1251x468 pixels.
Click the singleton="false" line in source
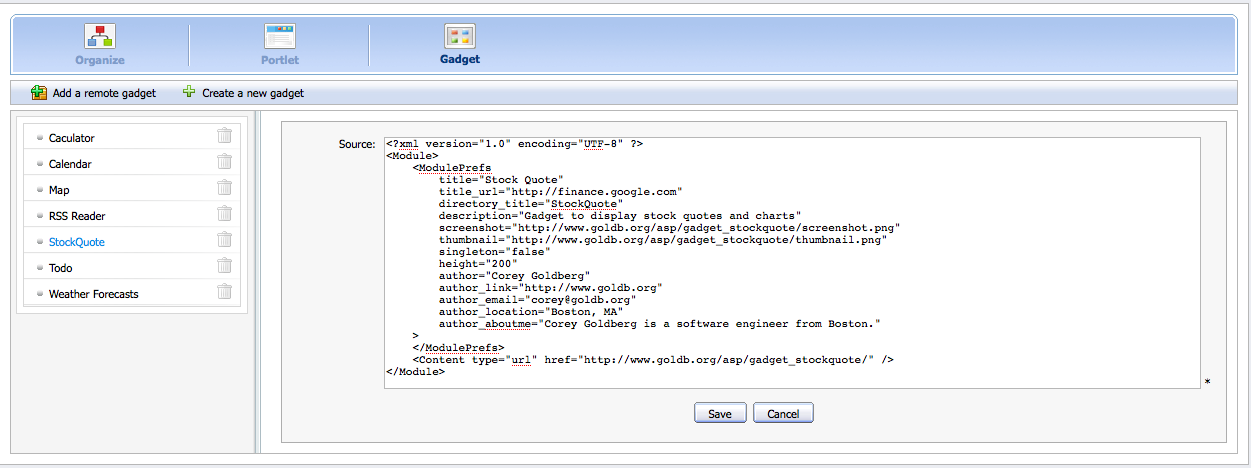pyautogui.click(x=495, y=252)
